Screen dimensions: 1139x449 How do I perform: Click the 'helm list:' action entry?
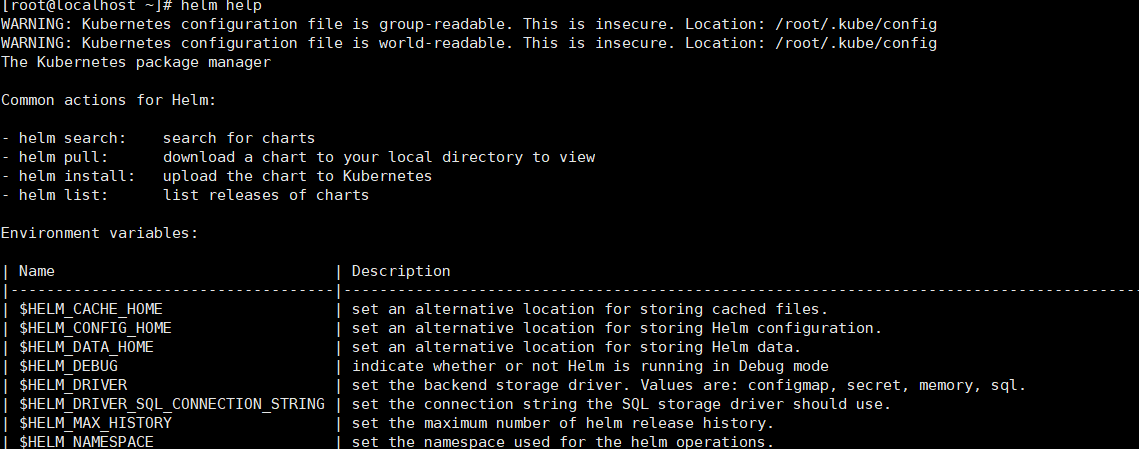[64, 195]
